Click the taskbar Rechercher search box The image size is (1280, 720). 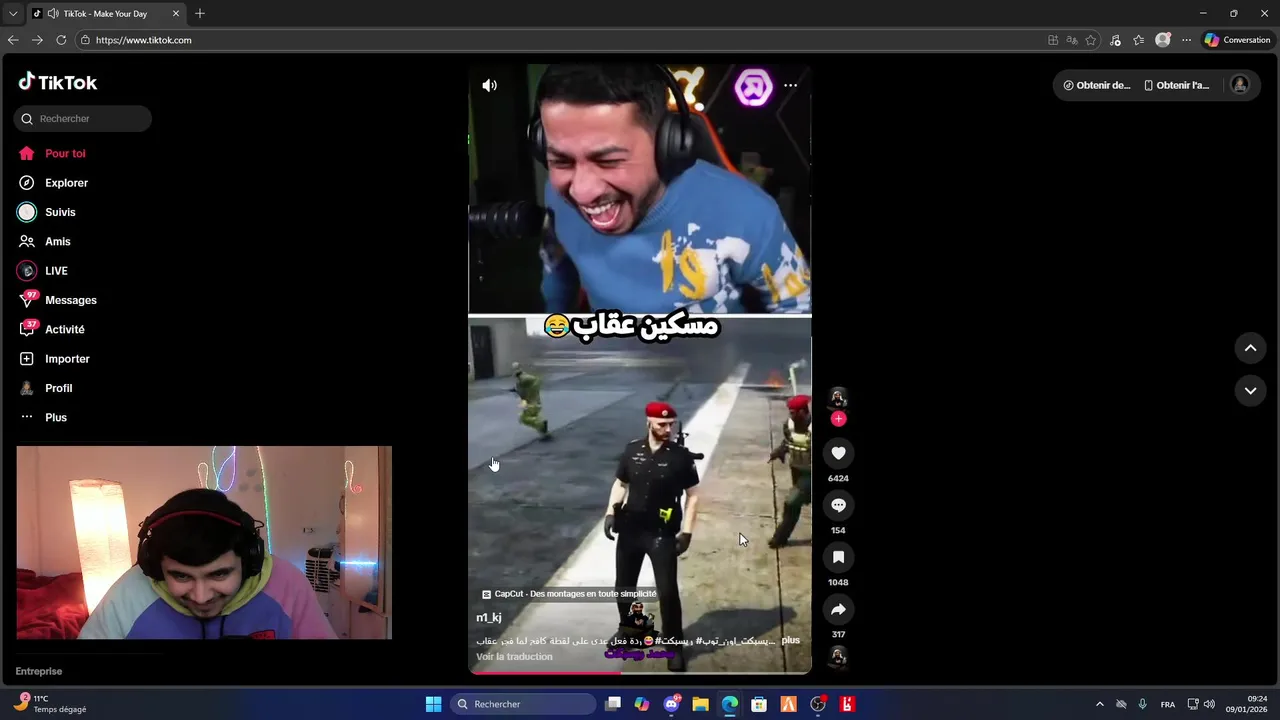coord(522,704)
